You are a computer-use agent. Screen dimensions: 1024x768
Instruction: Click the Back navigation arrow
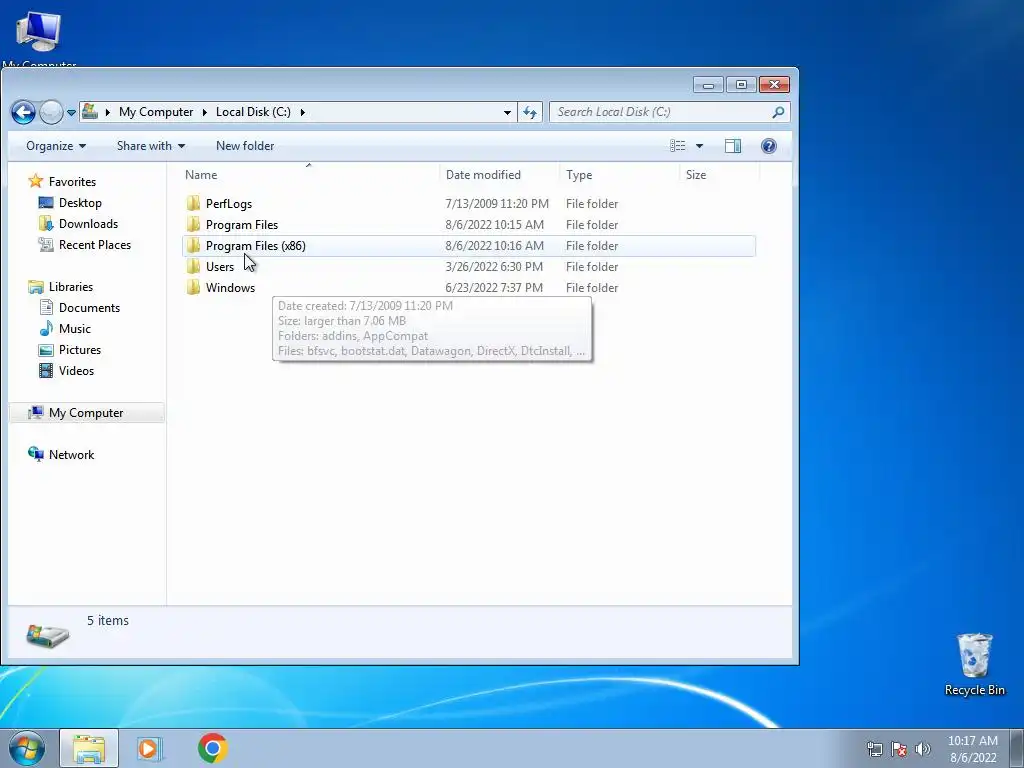pyautogui.click(x=24, y=112)
